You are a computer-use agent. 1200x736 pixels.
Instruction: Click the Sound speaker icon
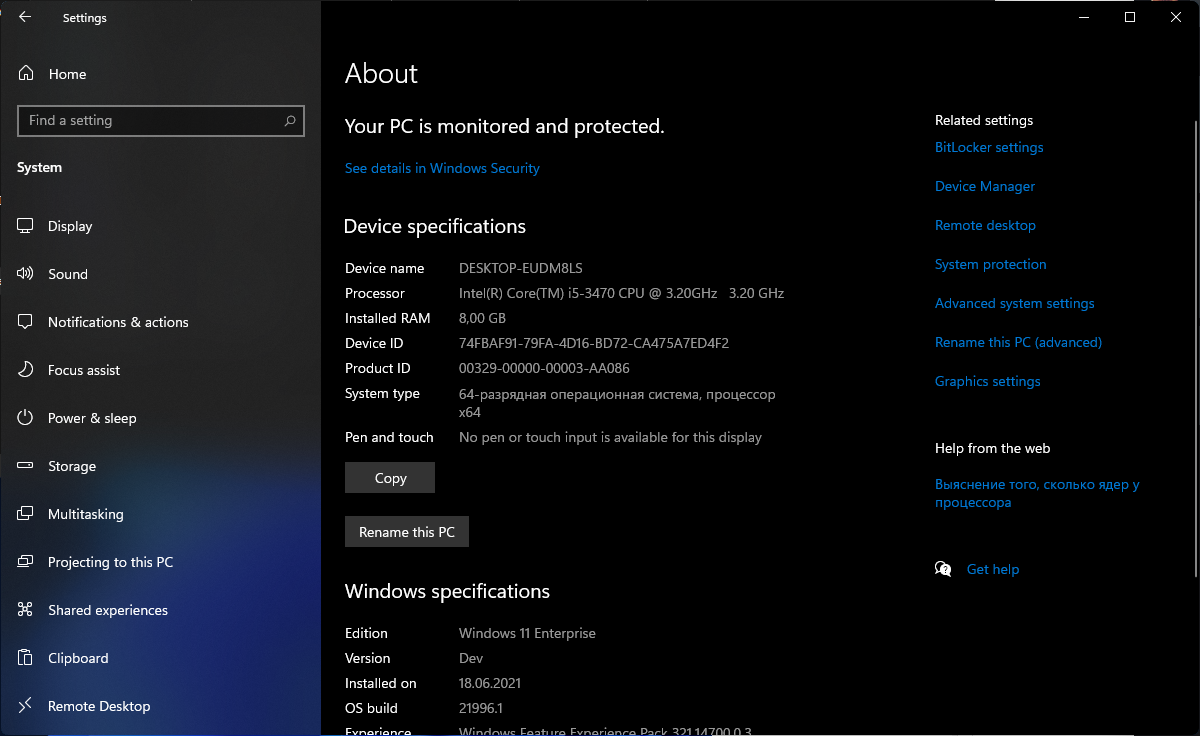27,274
